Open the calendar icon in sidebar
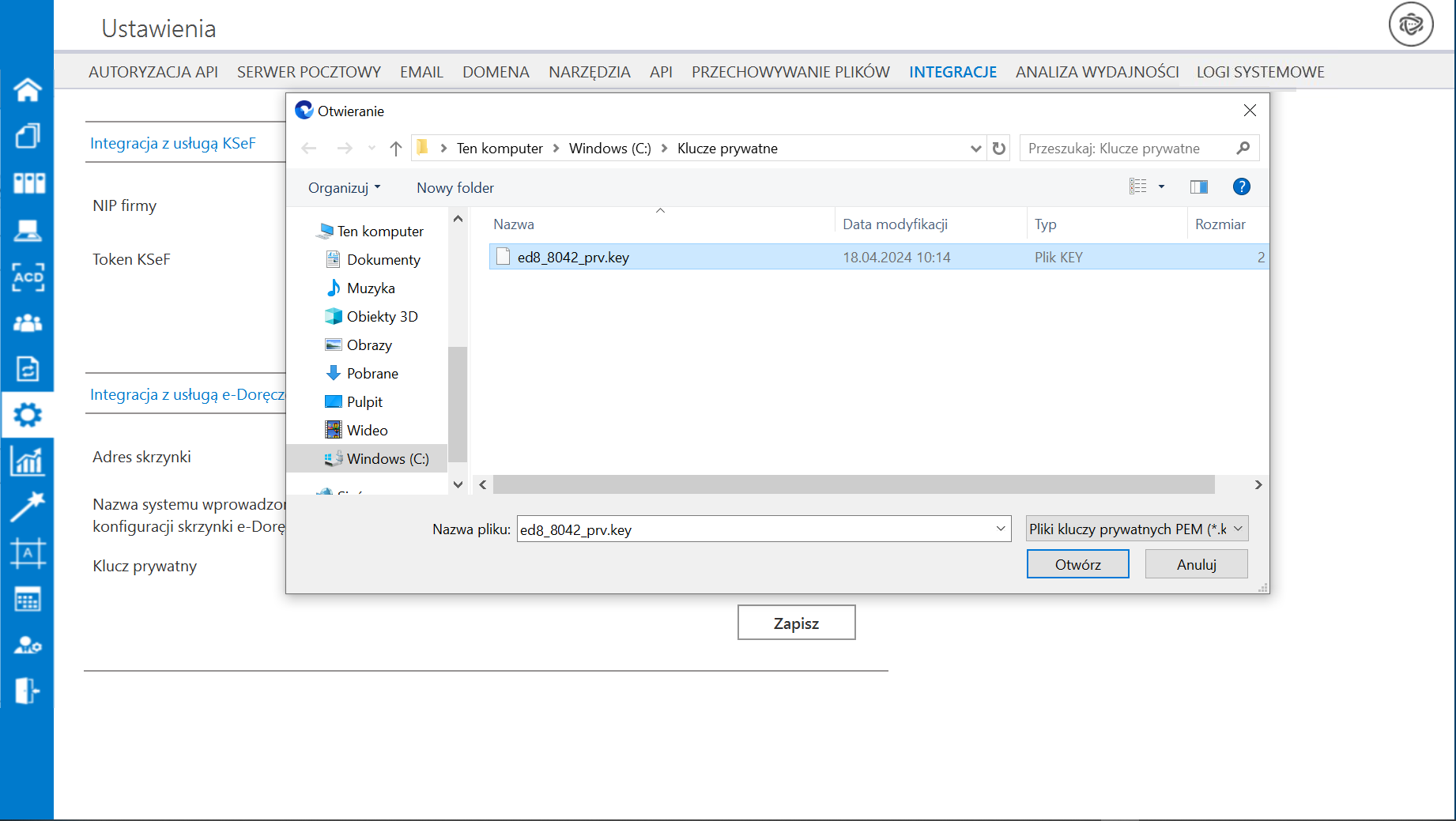This screenshot has width=1456, height=821. [28, 600]
